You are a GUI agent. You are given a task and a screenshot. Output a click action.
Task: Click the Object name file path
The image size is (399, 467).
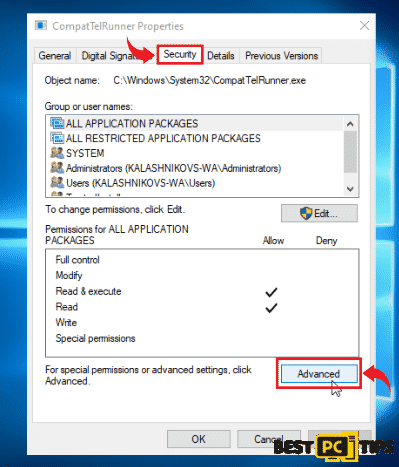[x=209, y=81]
